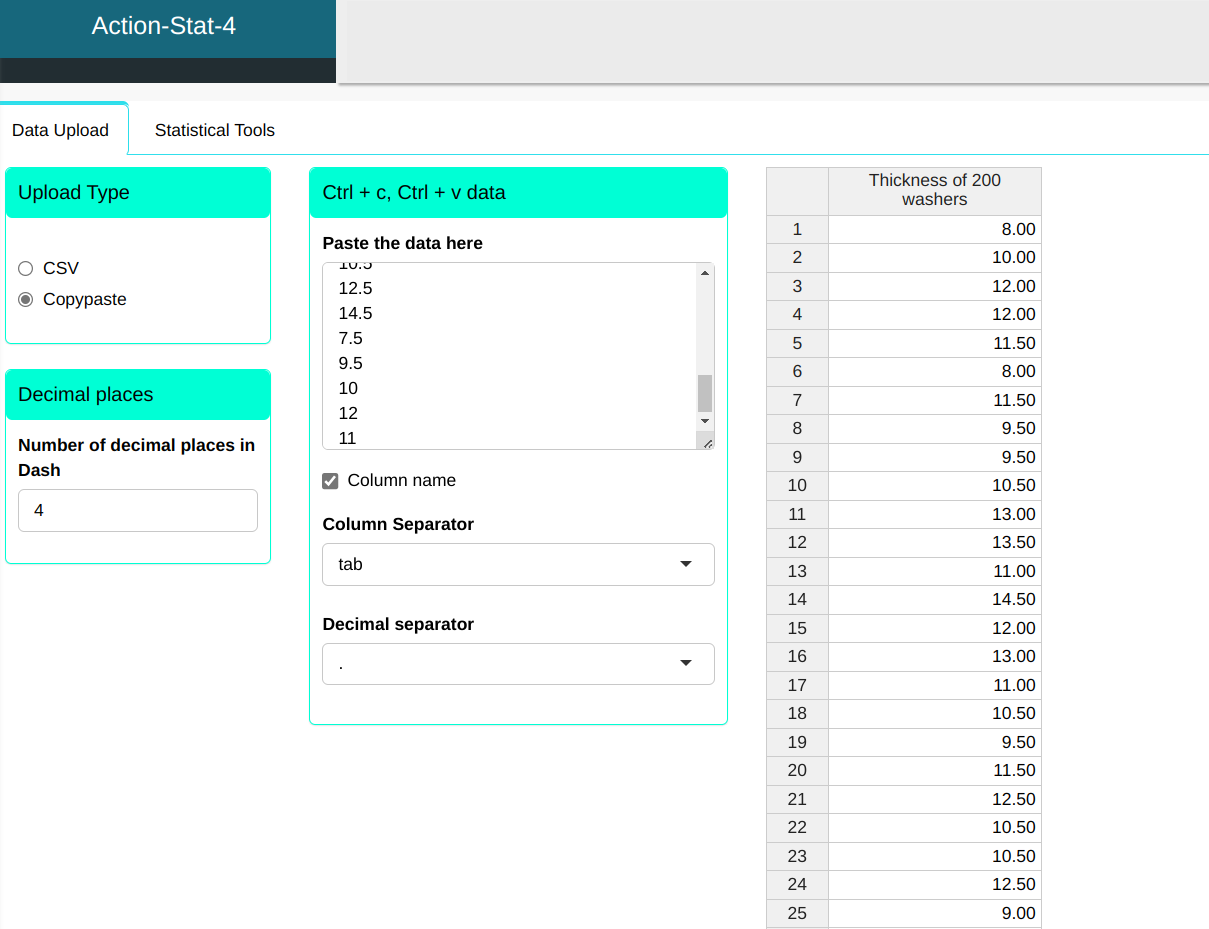
Task: Select the row 14 cell showing 14.50
Action: (934, 599)
